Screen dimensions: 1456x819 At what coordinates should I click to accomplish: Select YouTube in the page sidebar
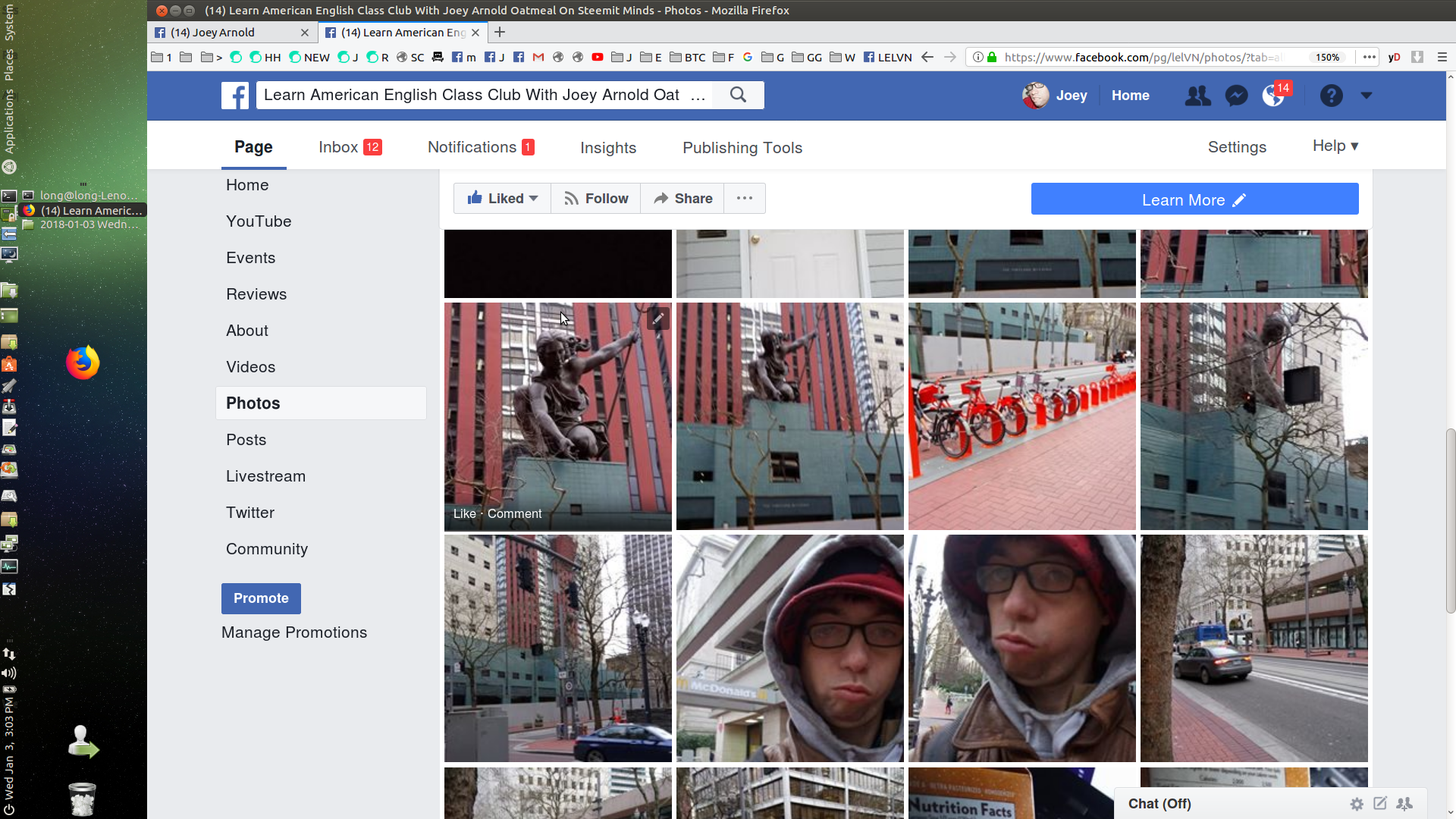pyautogui.click(x=259, y=221)
